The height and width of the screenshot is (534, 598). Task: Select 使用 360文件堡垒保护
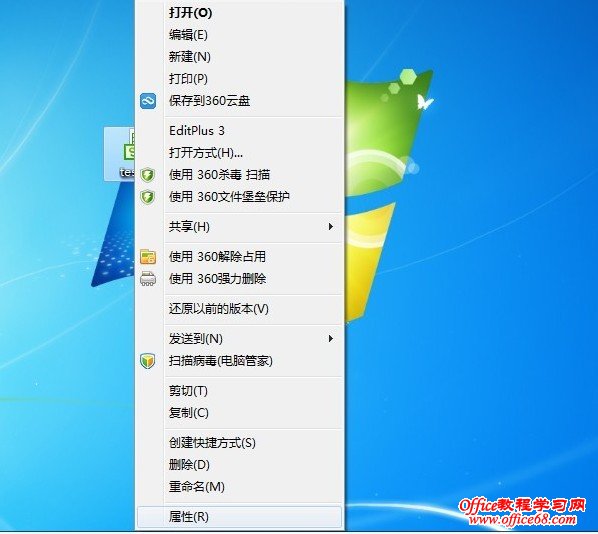240,197
